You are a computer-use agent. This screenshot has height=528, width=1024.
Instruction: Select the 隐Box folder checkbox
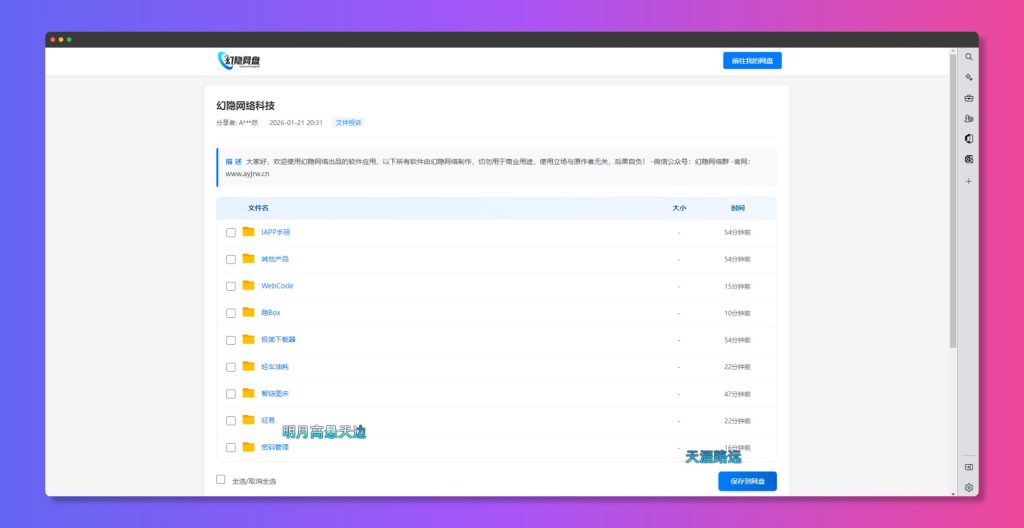[231, 313]
